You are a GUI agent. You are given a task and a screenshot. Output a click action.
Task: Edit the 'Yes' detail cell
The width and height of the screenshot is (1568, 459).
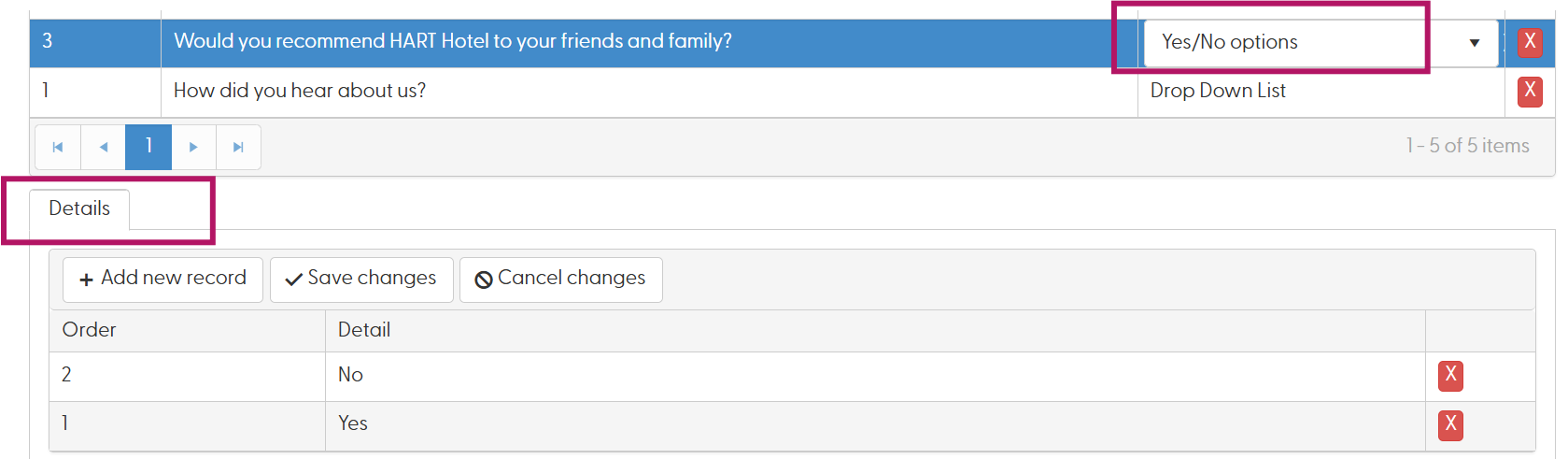(875, 425)
